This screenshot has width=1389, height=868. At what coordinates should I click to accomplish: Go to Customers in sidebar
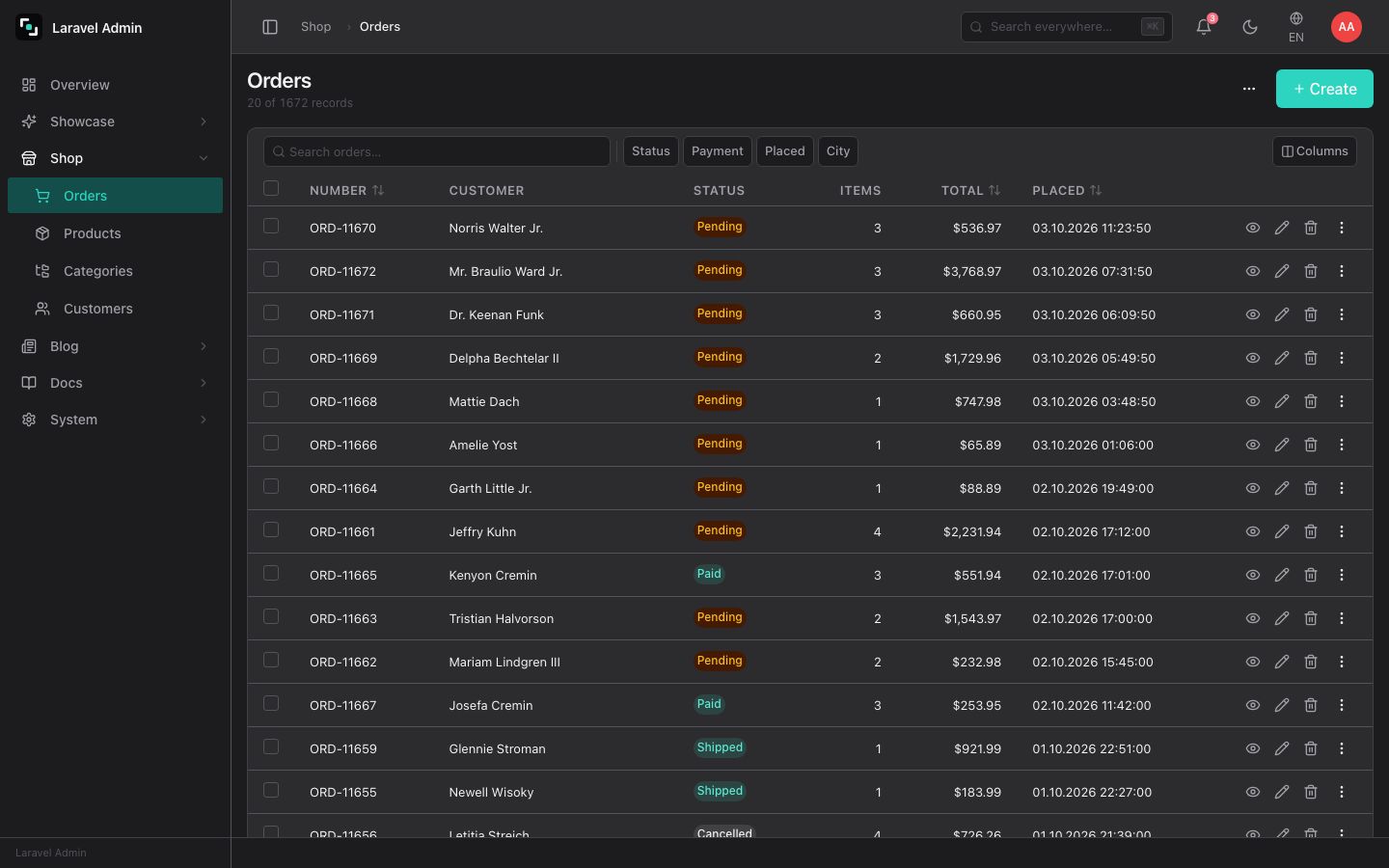point(116,309)
